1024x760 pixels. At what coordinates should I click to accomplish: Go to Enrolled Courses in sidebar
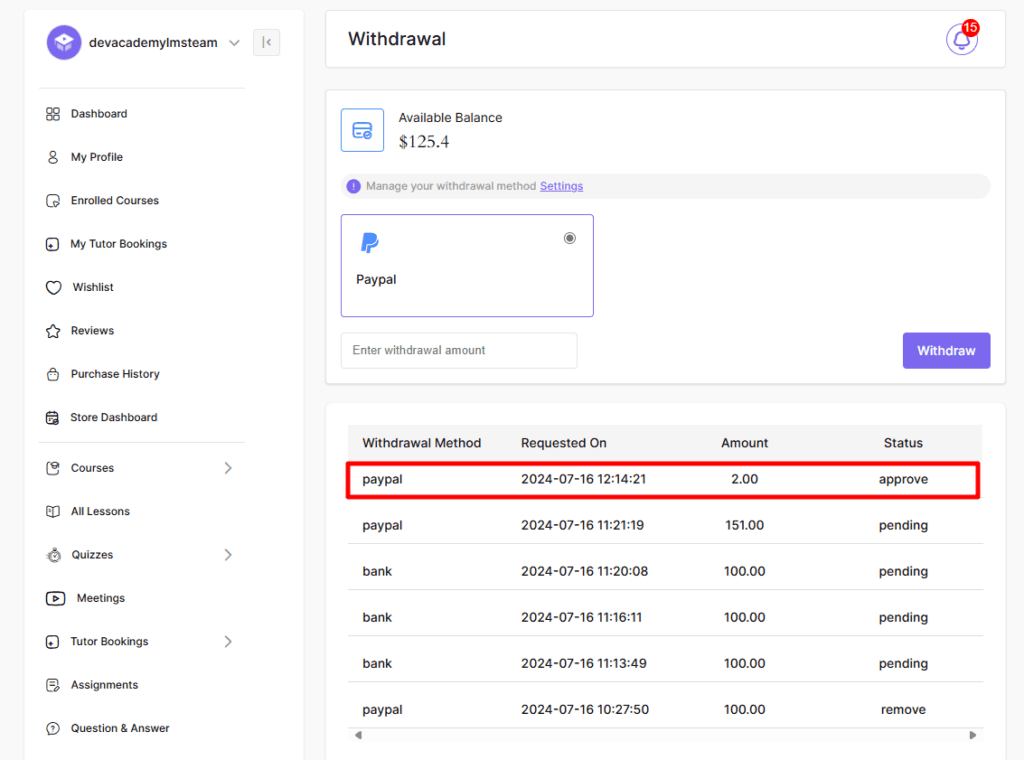114,201
